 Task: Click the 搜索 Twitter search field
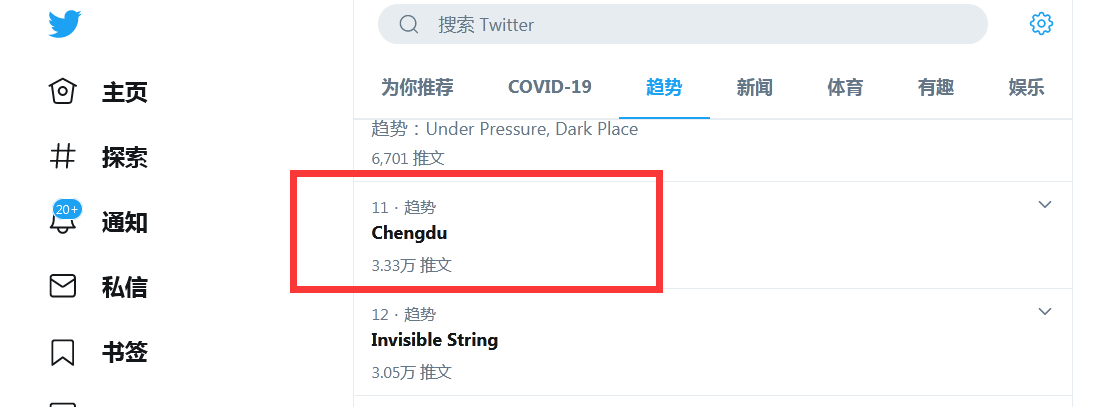click(683, 25)
